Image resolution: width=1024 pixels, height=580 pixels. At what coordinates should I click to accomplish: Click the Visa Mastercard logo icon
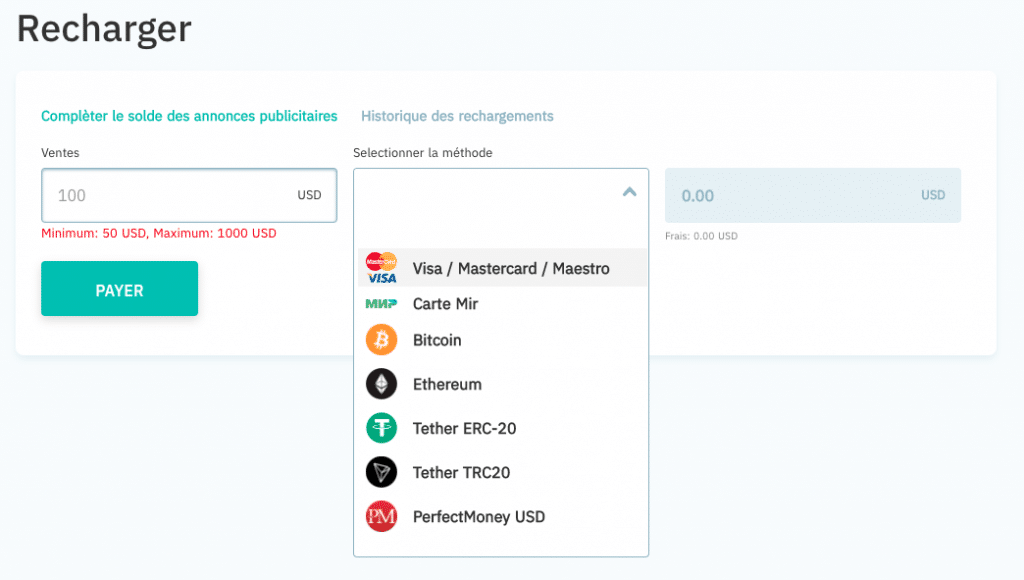click(x=381, y=268)
